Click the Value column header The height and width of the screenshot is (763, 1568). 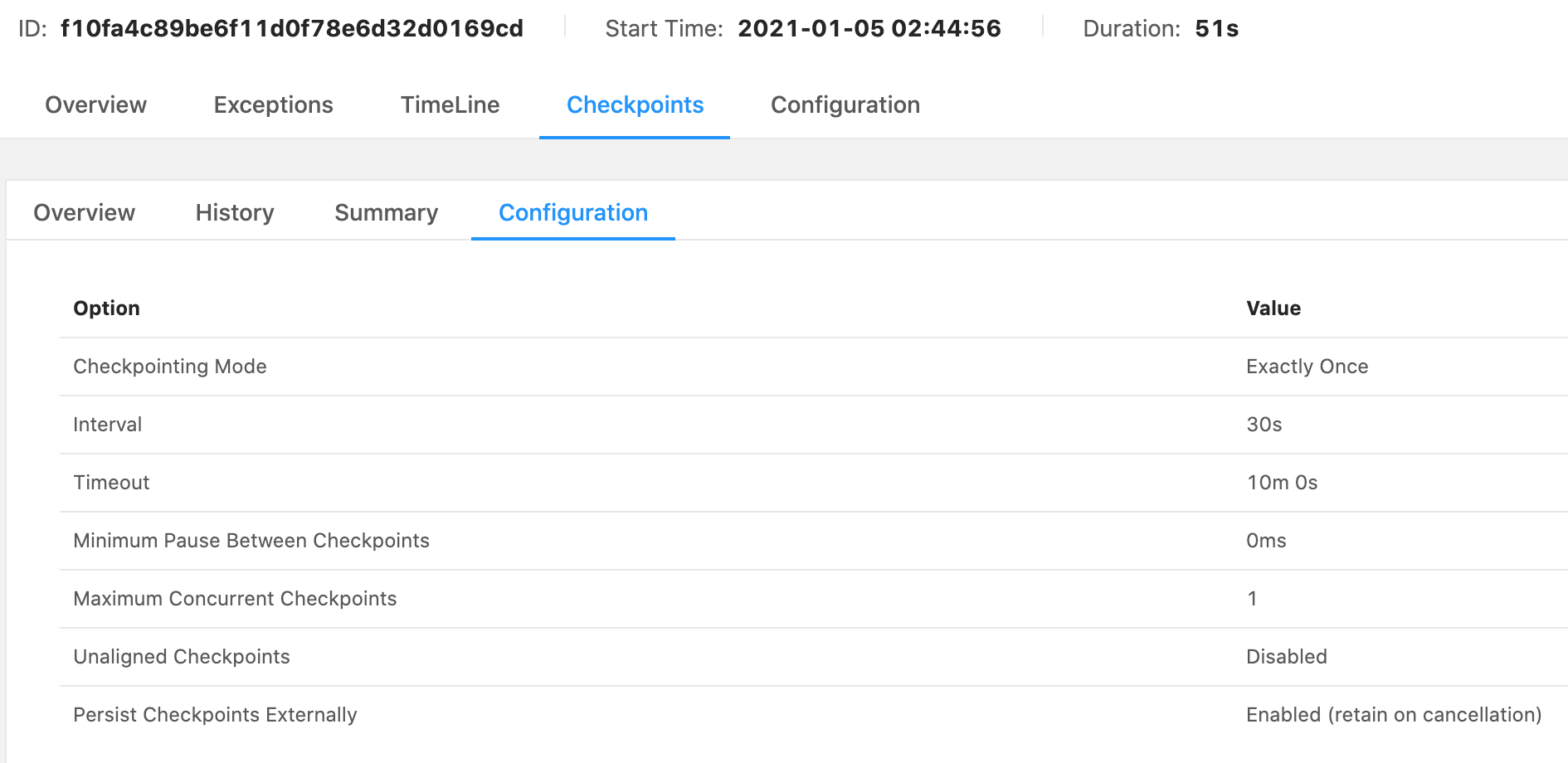coord(1273,309)
